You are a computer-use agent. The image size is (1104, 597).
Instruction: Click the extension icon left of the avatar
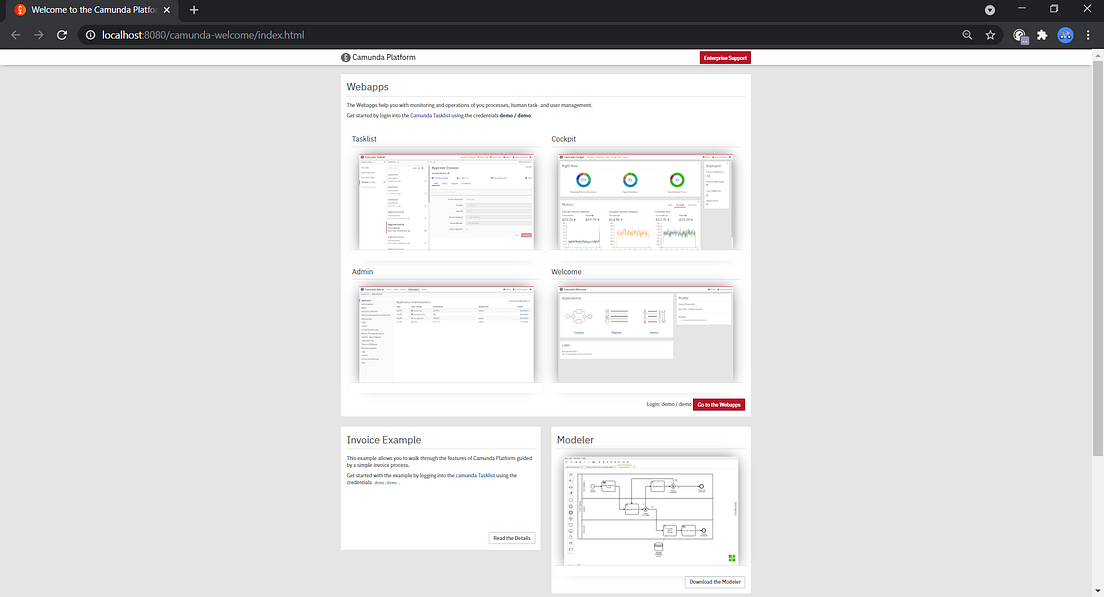pos(1018,34)
